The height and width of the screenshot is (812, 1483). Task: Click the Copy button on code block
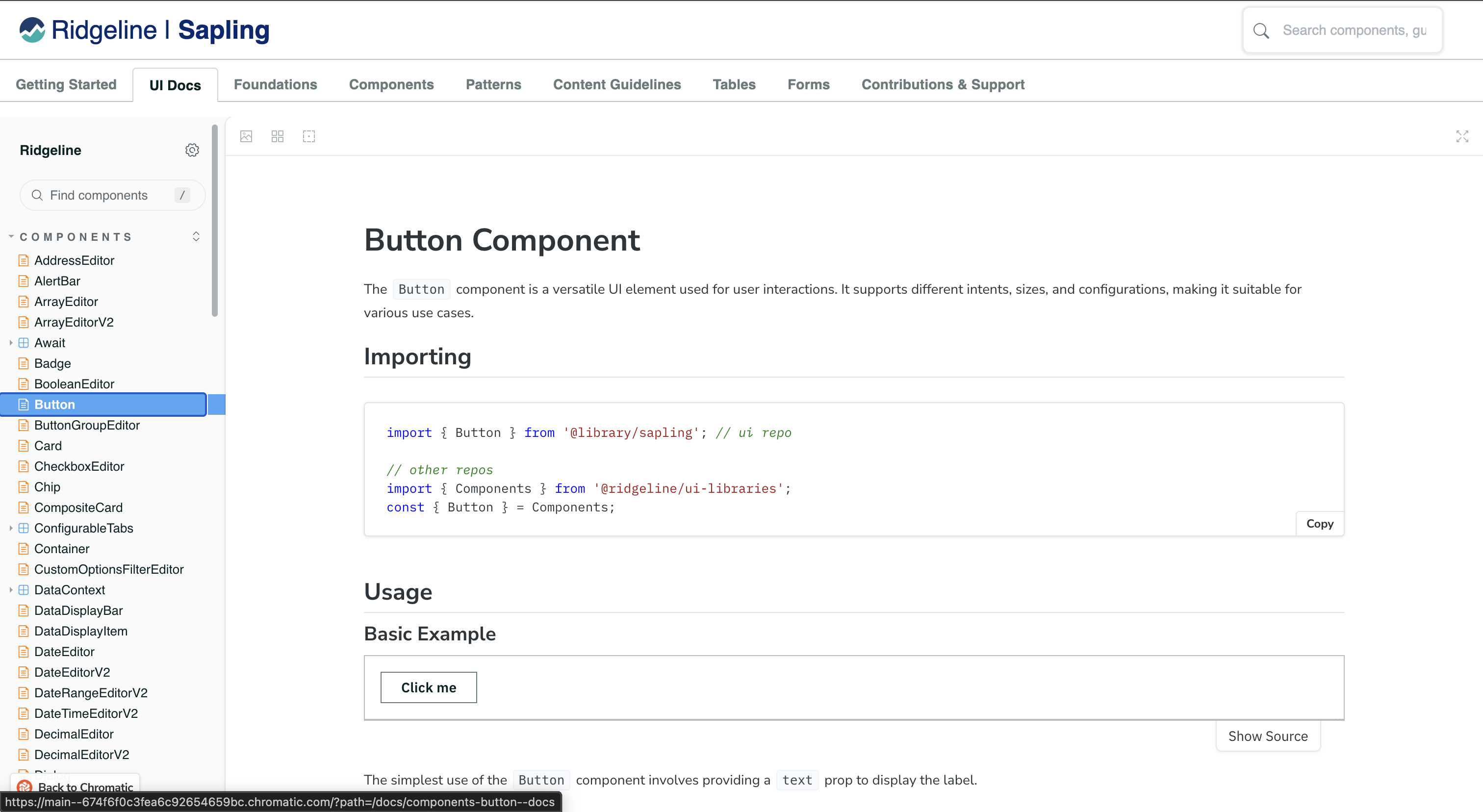[1320, 524]
